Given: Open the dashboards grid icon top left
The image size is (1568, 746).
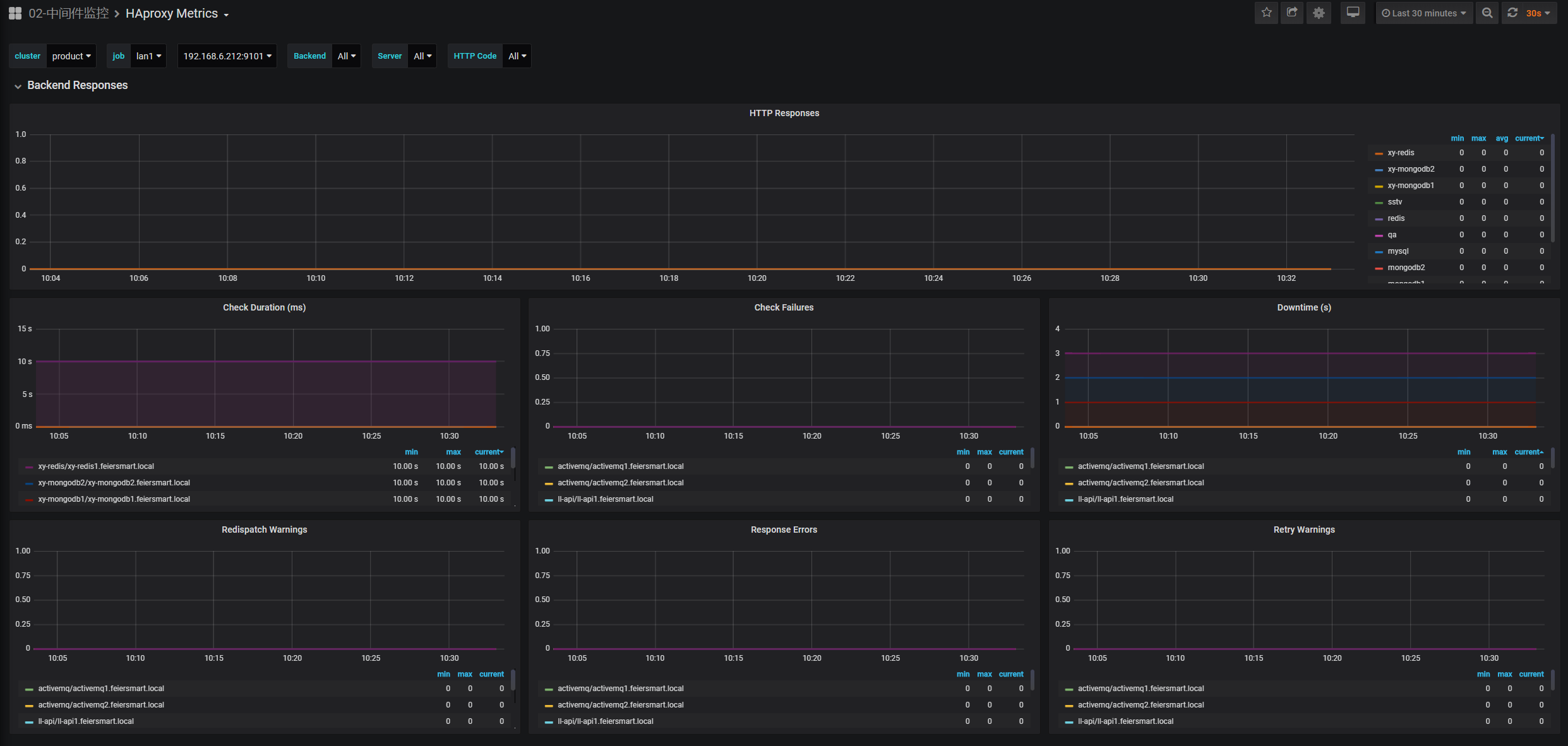Looking at the screenshot, I should (x=15, y=13).
